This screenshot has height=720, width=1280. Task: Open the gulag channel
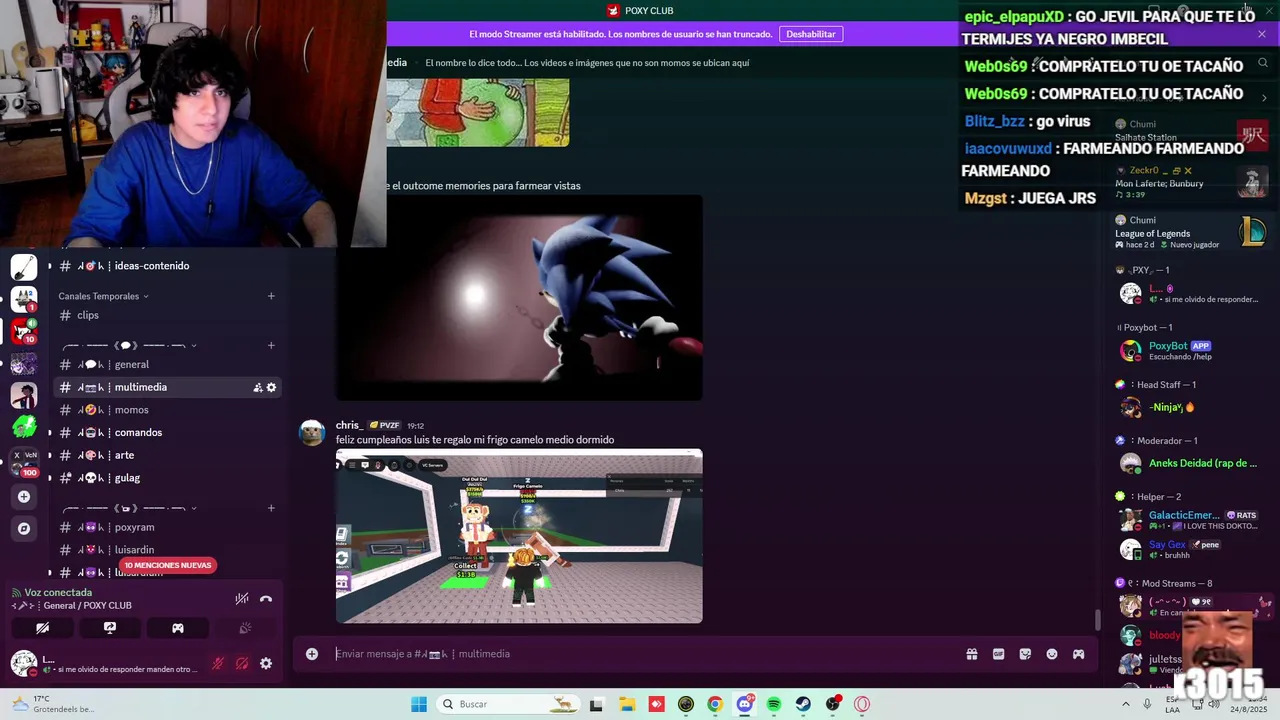pyautogui.click(x=167, y=478)
